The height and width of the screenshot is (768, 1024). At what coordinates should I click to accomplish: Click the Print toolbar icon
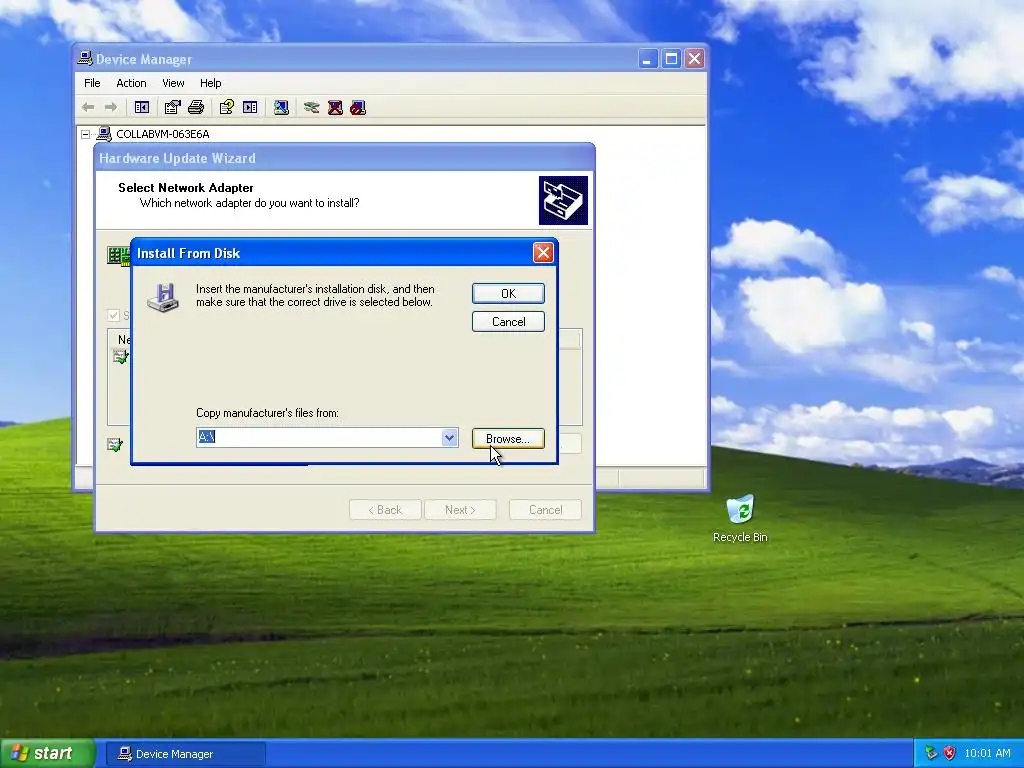click(x=196, y=107)
